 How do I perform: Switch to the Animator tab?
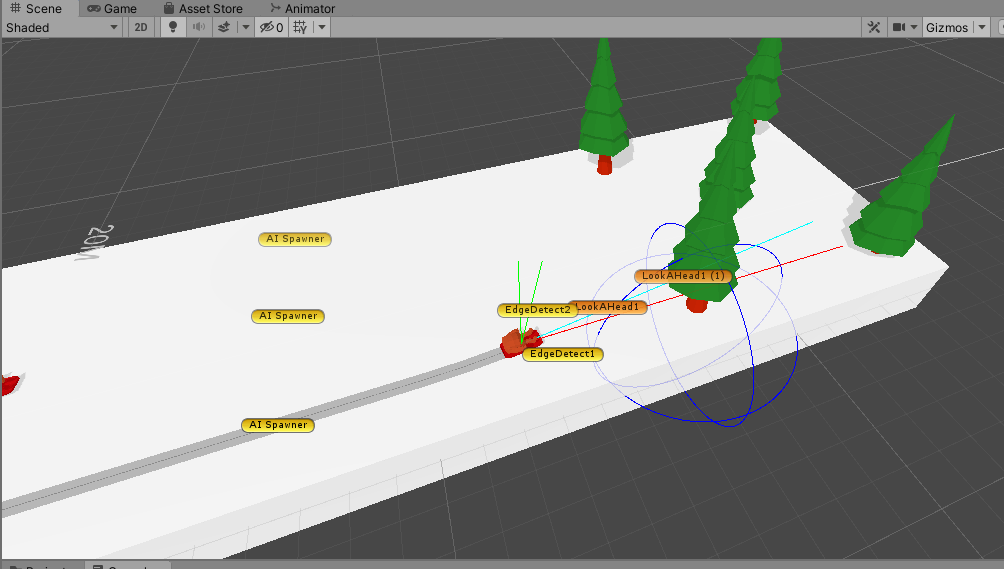[x=302, y=8]
